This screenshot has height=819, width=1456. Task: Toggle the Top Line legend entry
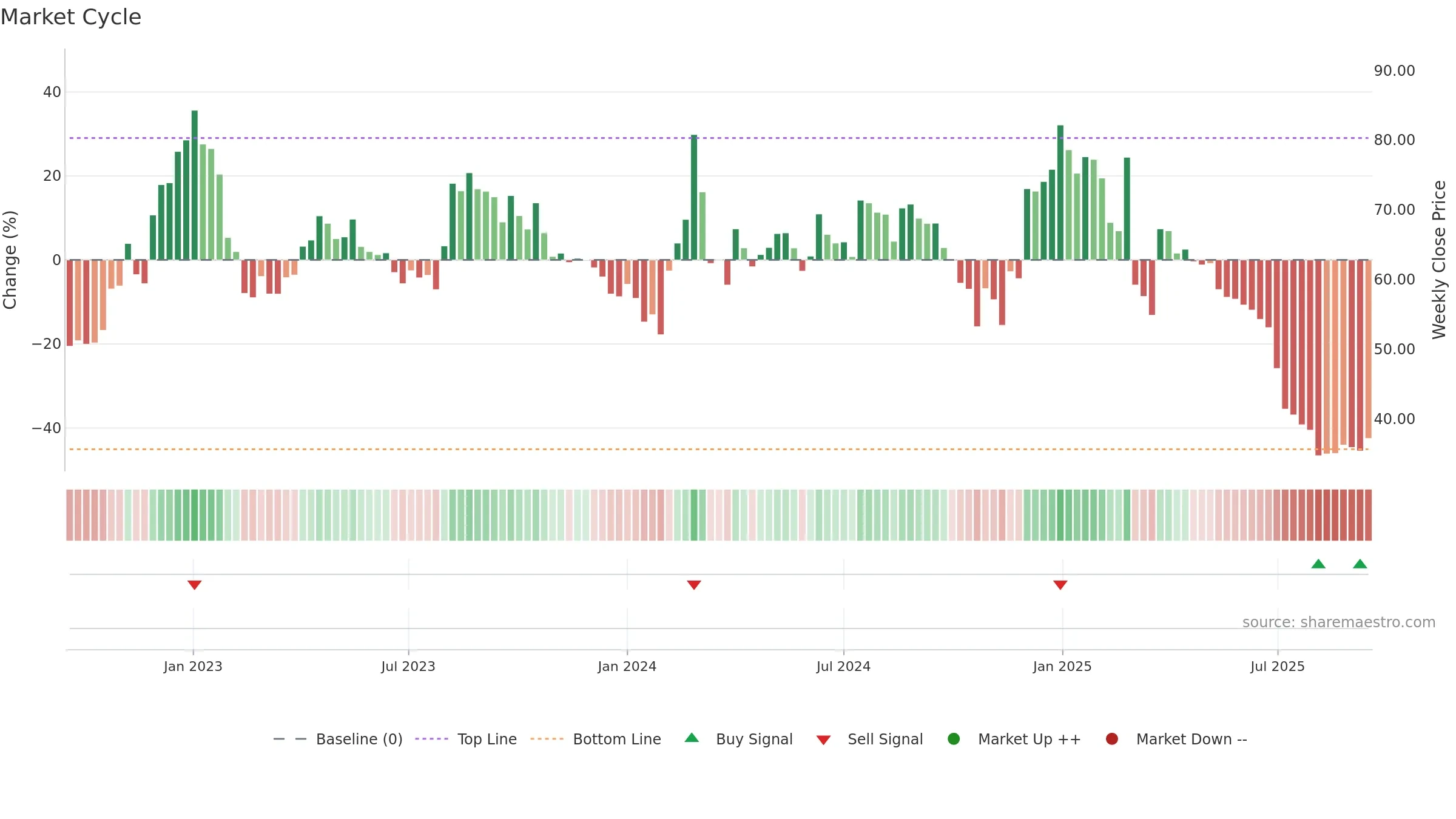point(466,739)
